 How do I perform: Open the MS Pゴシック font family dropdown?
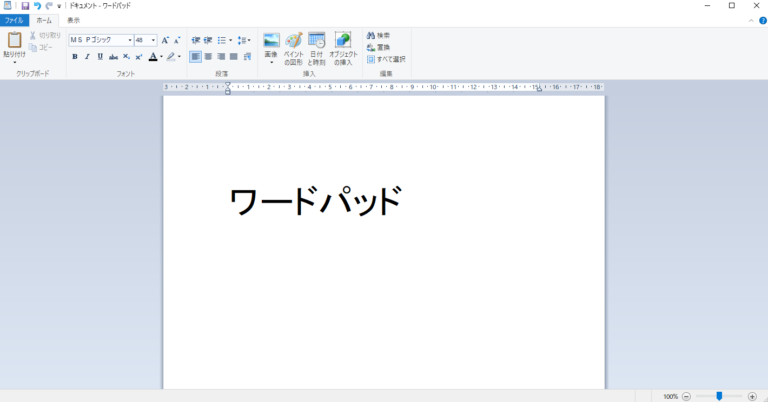[130, 40]
